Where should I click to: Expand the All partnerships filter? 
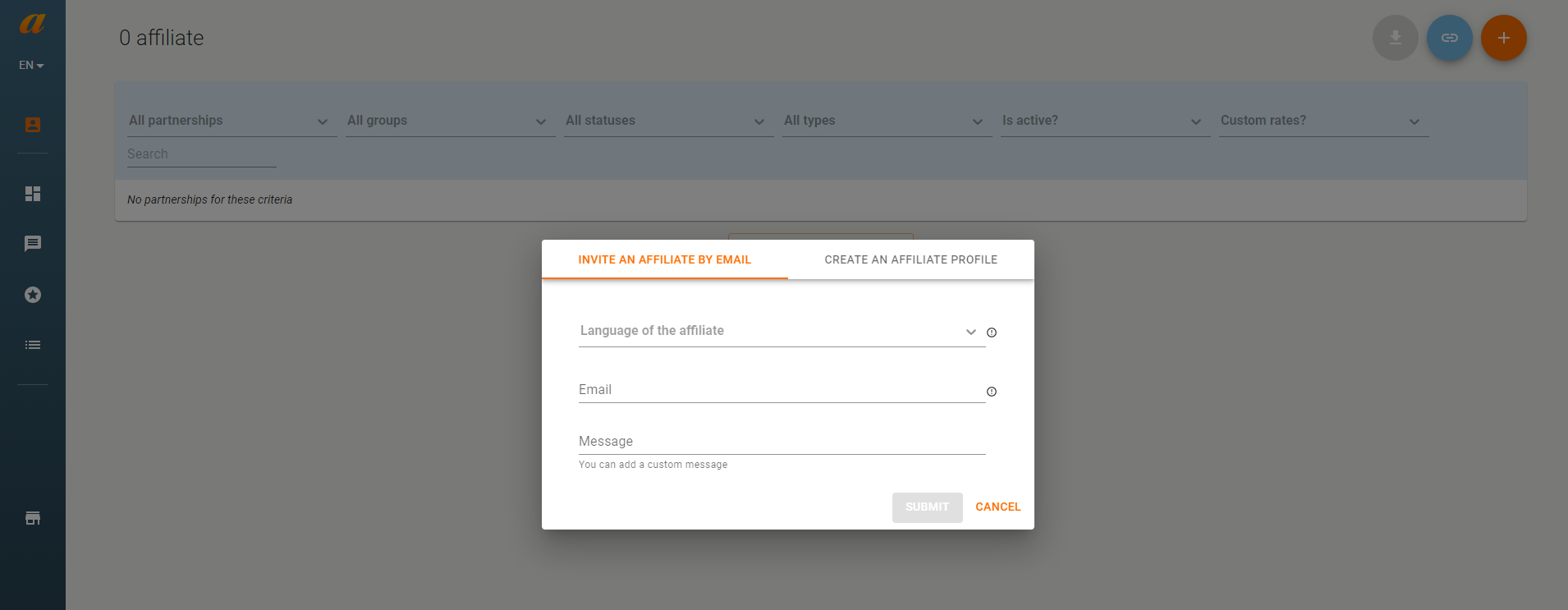pyautogui.click(x=232, y=121)
